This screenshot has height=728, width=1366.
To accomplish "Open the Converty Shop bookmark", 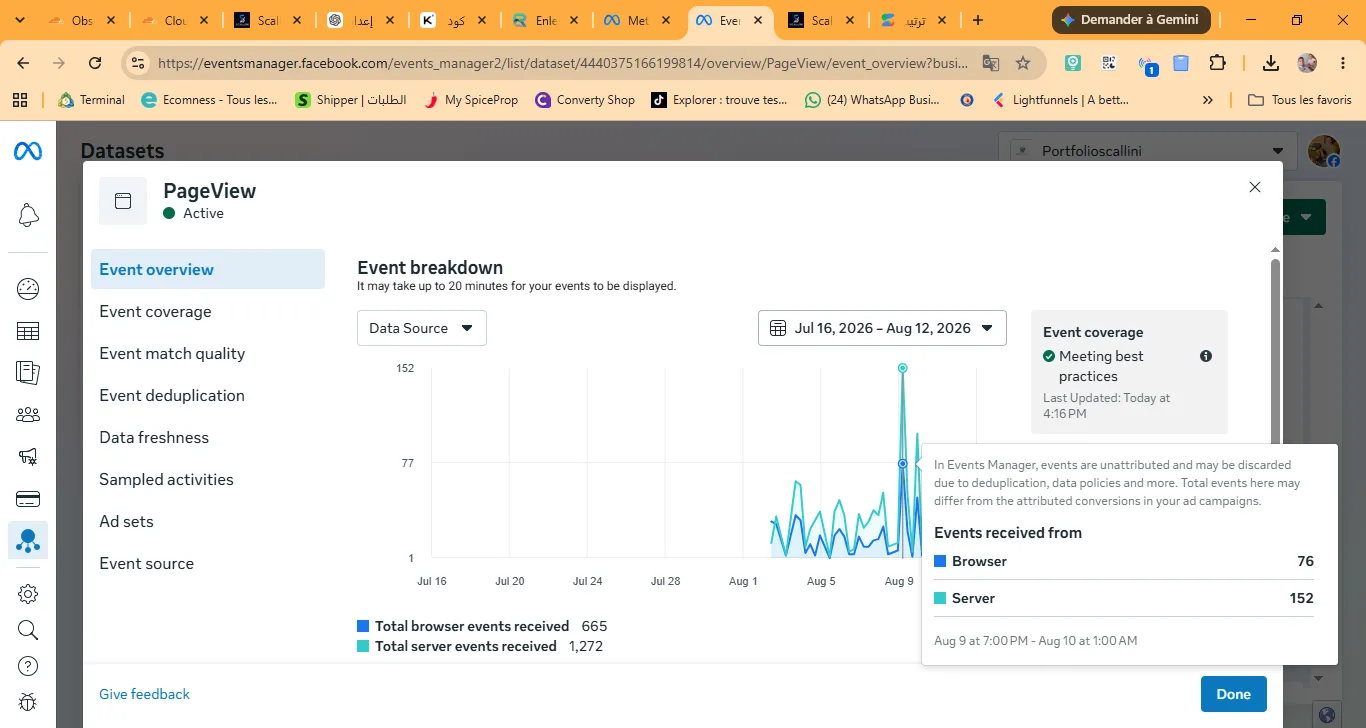I will pyautogui.click(x=585, y=100).
